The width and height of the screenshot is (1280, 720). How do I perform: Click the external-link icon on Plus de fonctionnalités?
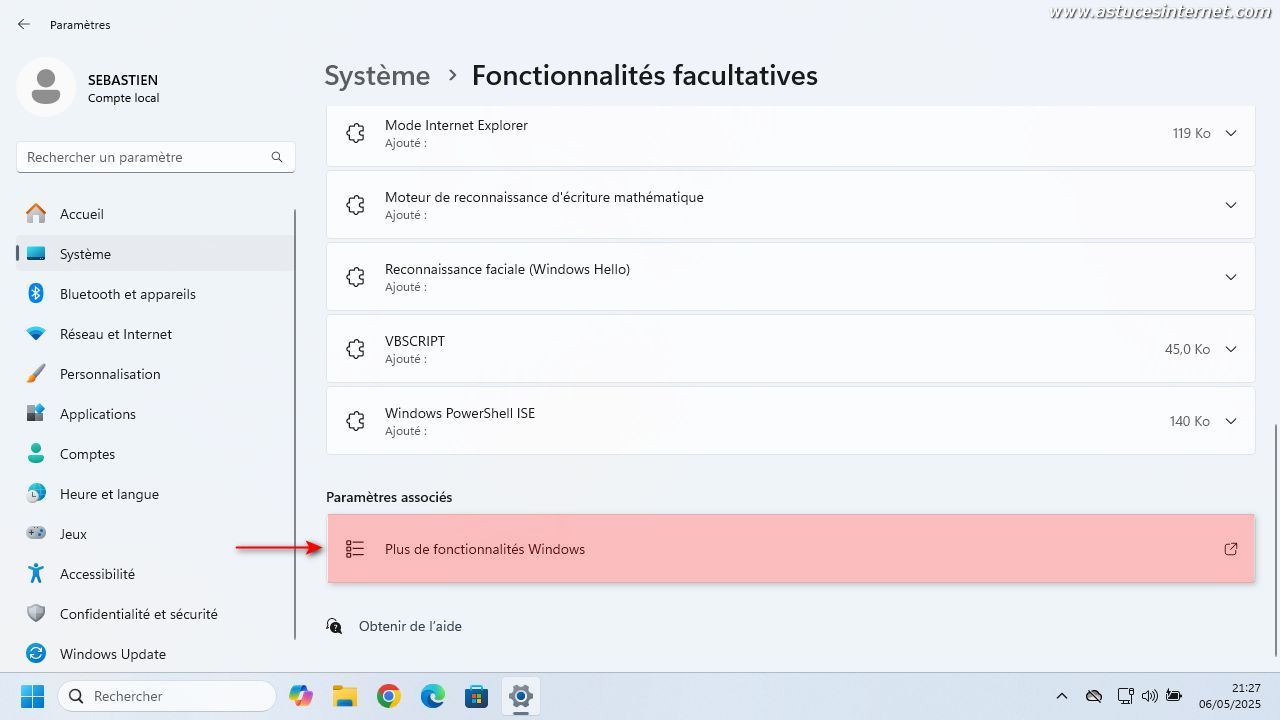pyautogui.click(x=1231, y=549)
